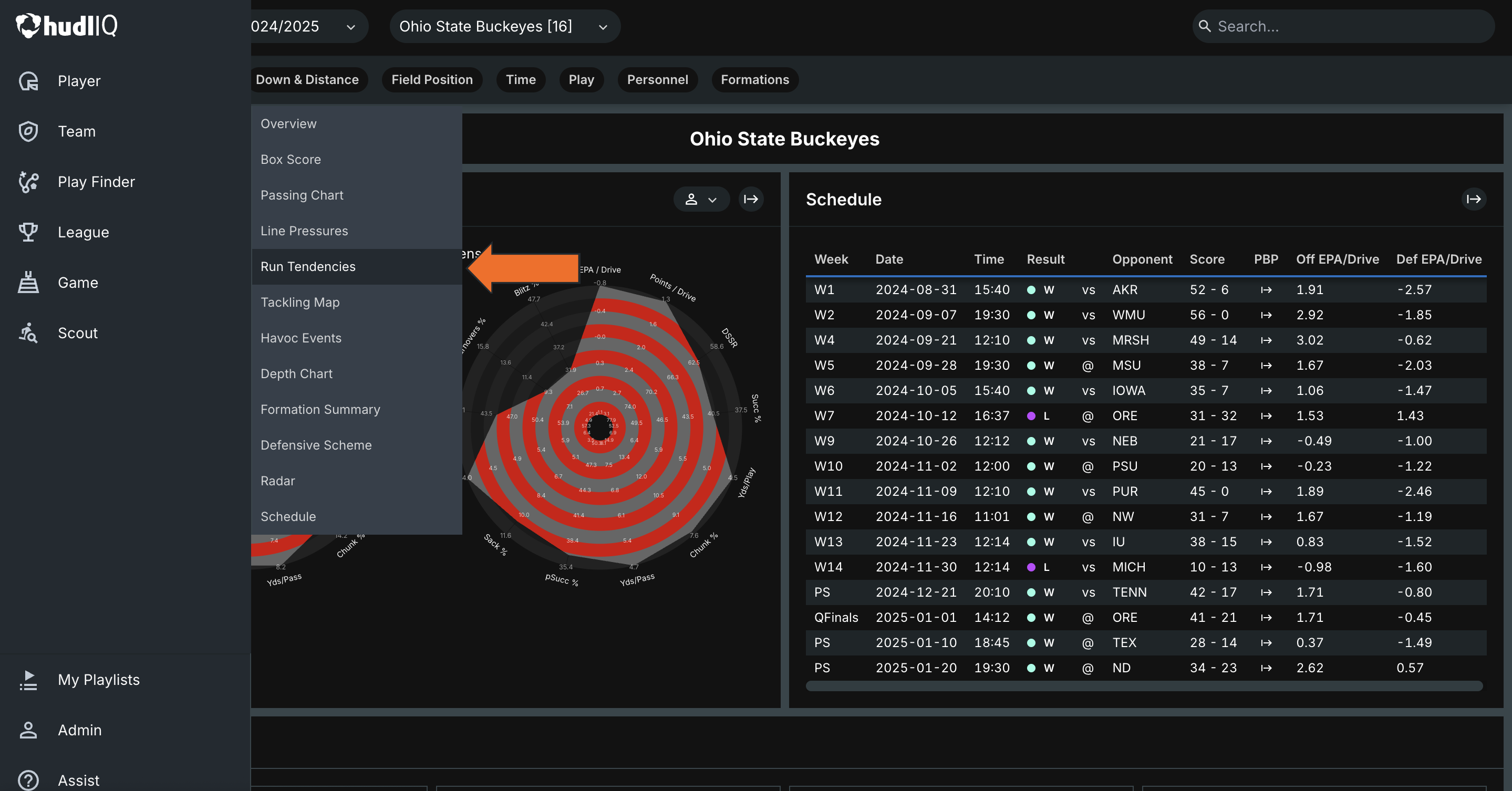Select Depth Chart menu item
This screenshot has height=791, width=1512.
pyautogui.click(x=357, y=374)
